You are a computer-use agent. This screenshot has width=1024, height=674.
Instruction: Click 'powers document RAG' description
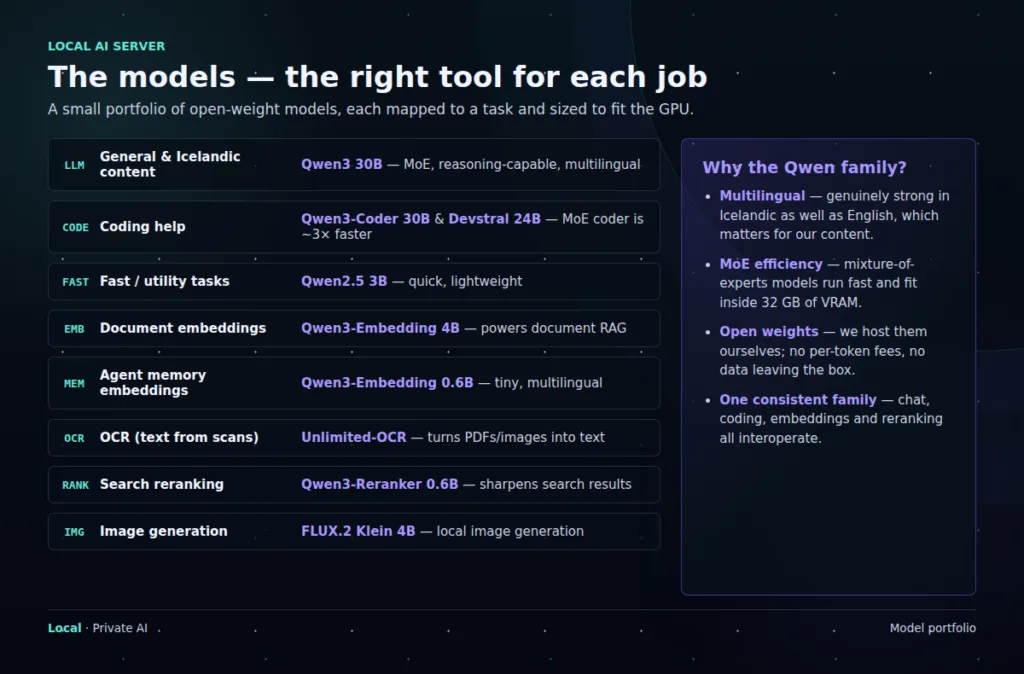point(553,328)
